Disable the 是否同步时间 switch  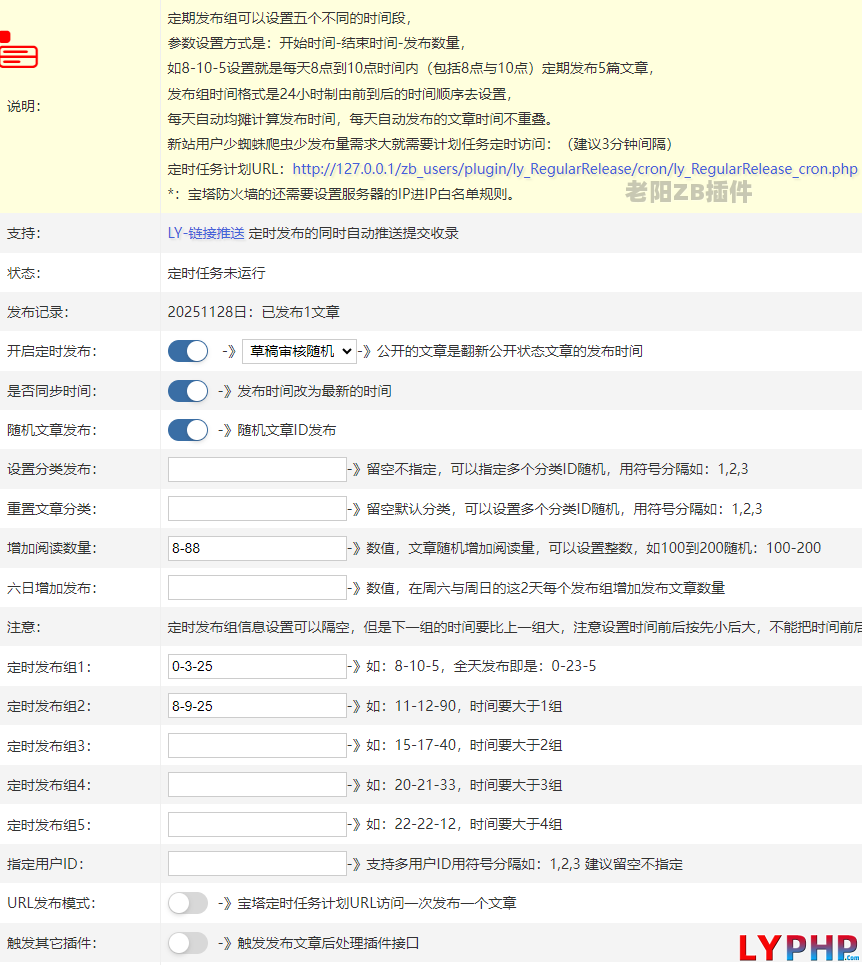[188, 391]
